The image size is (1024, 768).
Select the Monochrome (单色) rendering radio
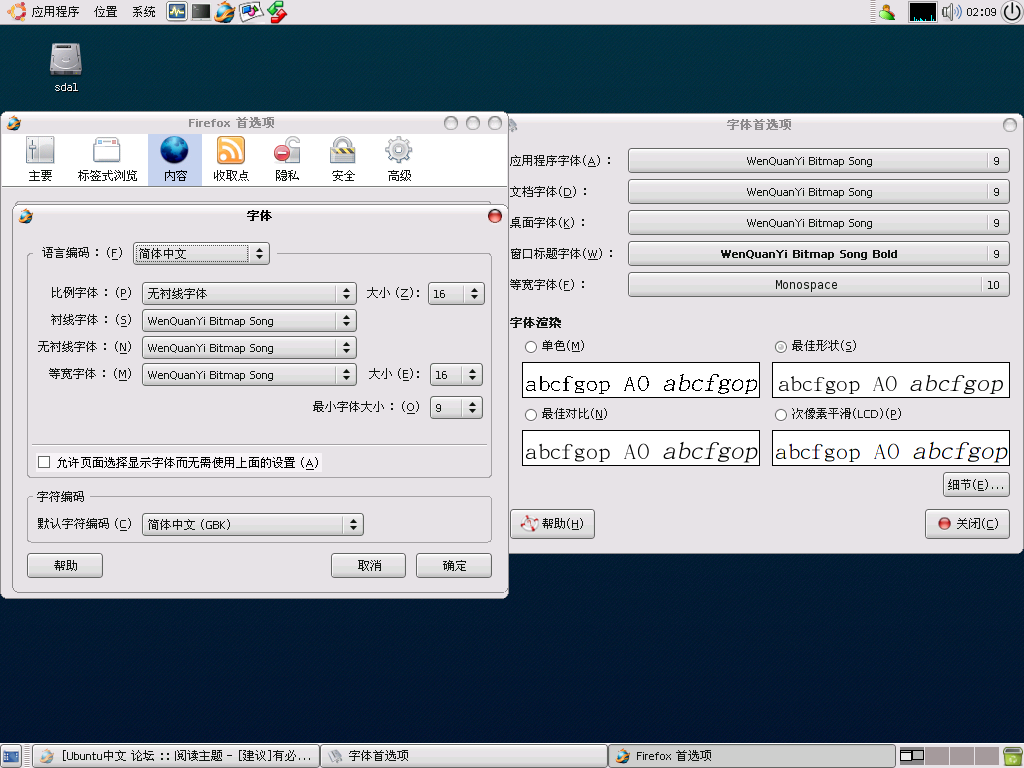[x=531, y=347]
